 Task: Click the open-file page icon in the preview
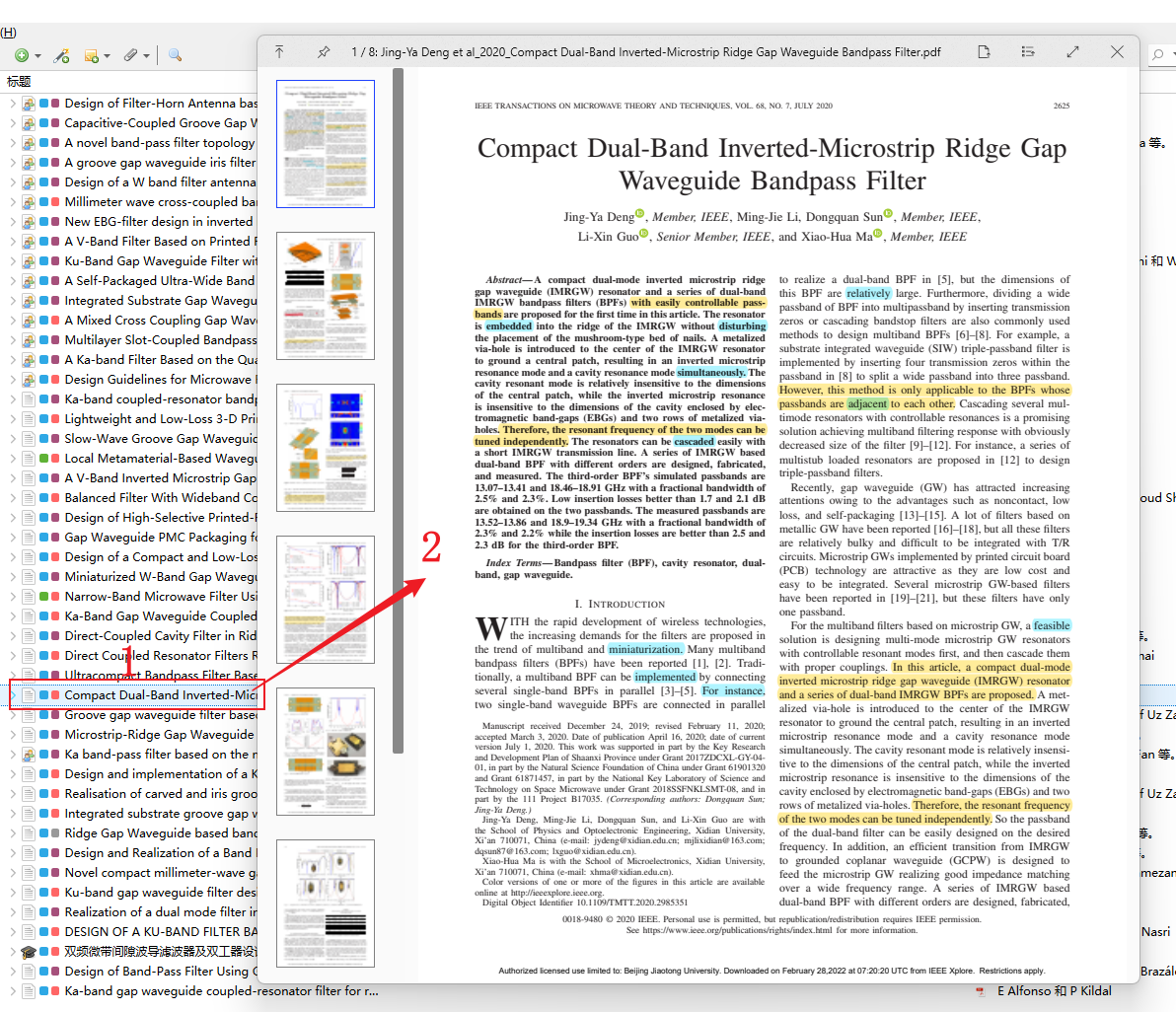coord(984,51)
